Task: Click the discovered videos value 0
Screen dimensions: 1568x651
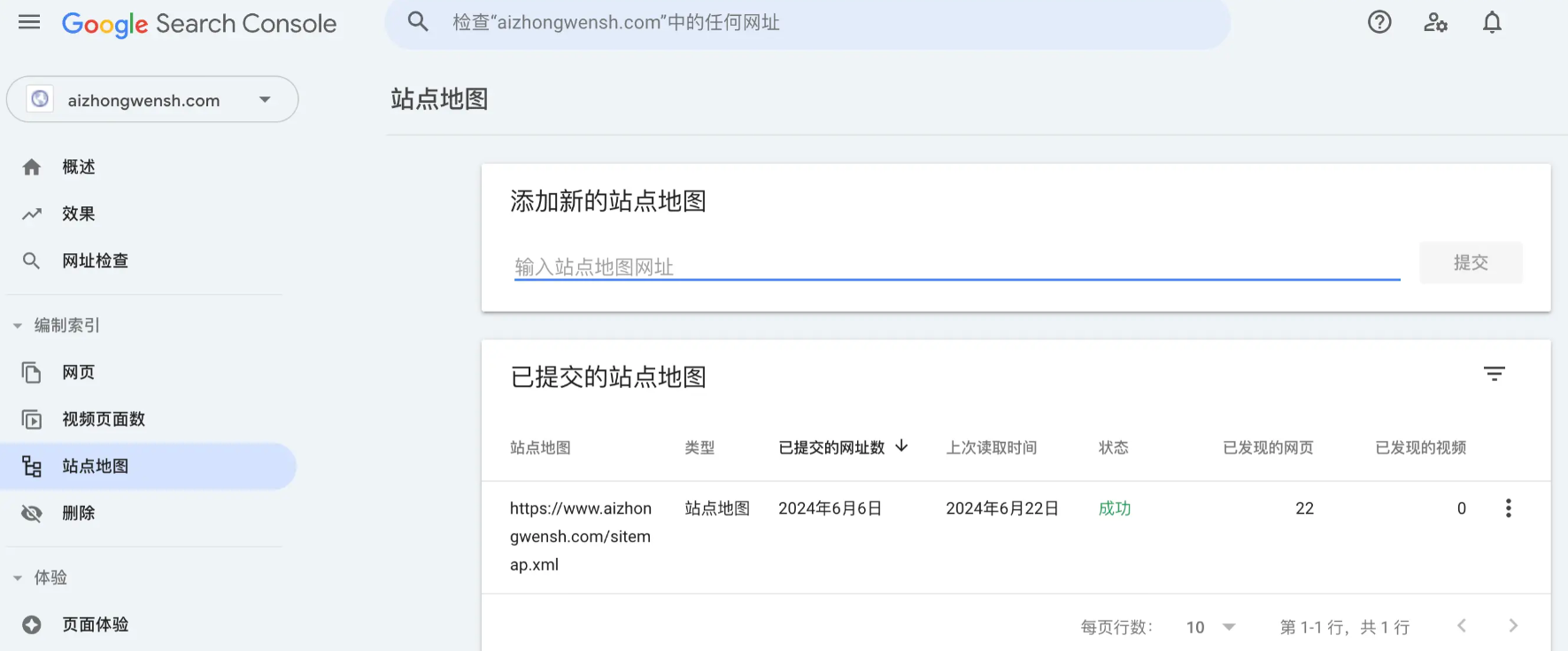Action: [x=1462, y=508]
